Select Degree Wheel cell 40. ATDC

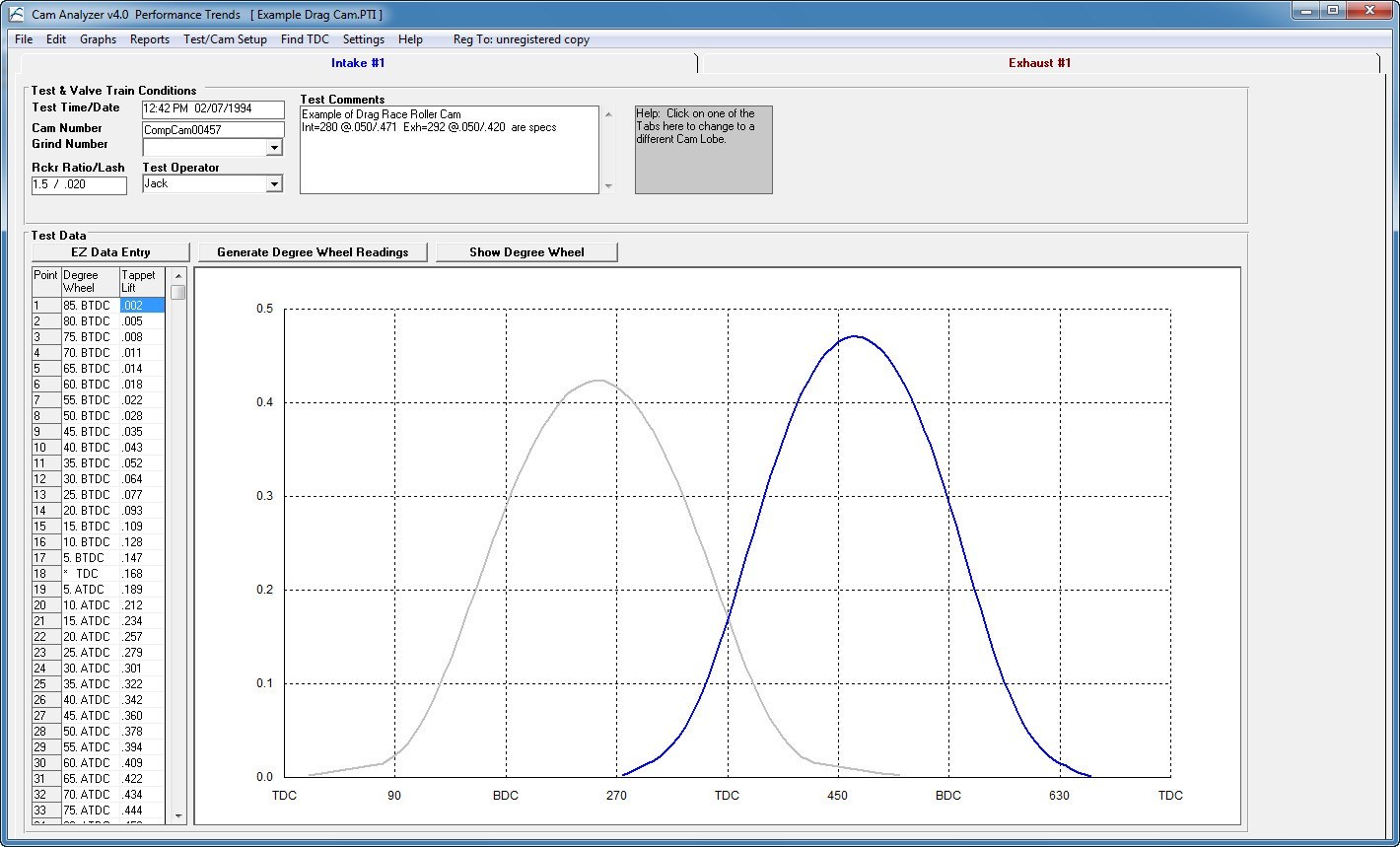(90, 700)
